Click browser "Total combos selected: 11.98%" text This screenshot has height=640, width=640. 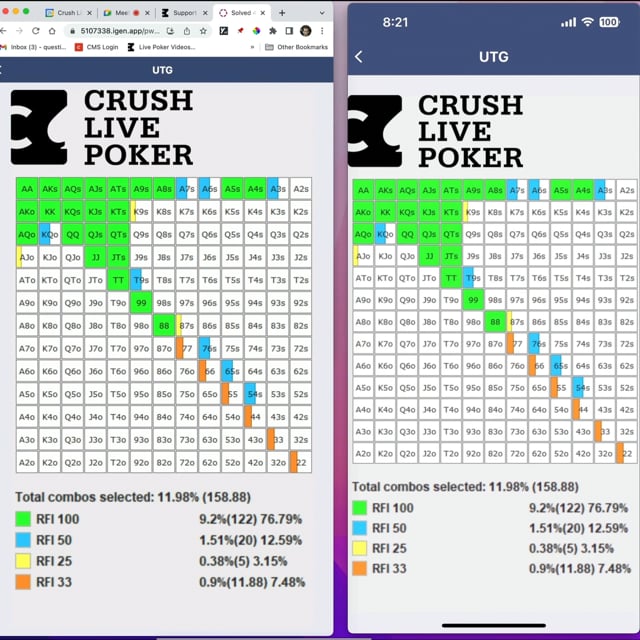click(133, 497)
